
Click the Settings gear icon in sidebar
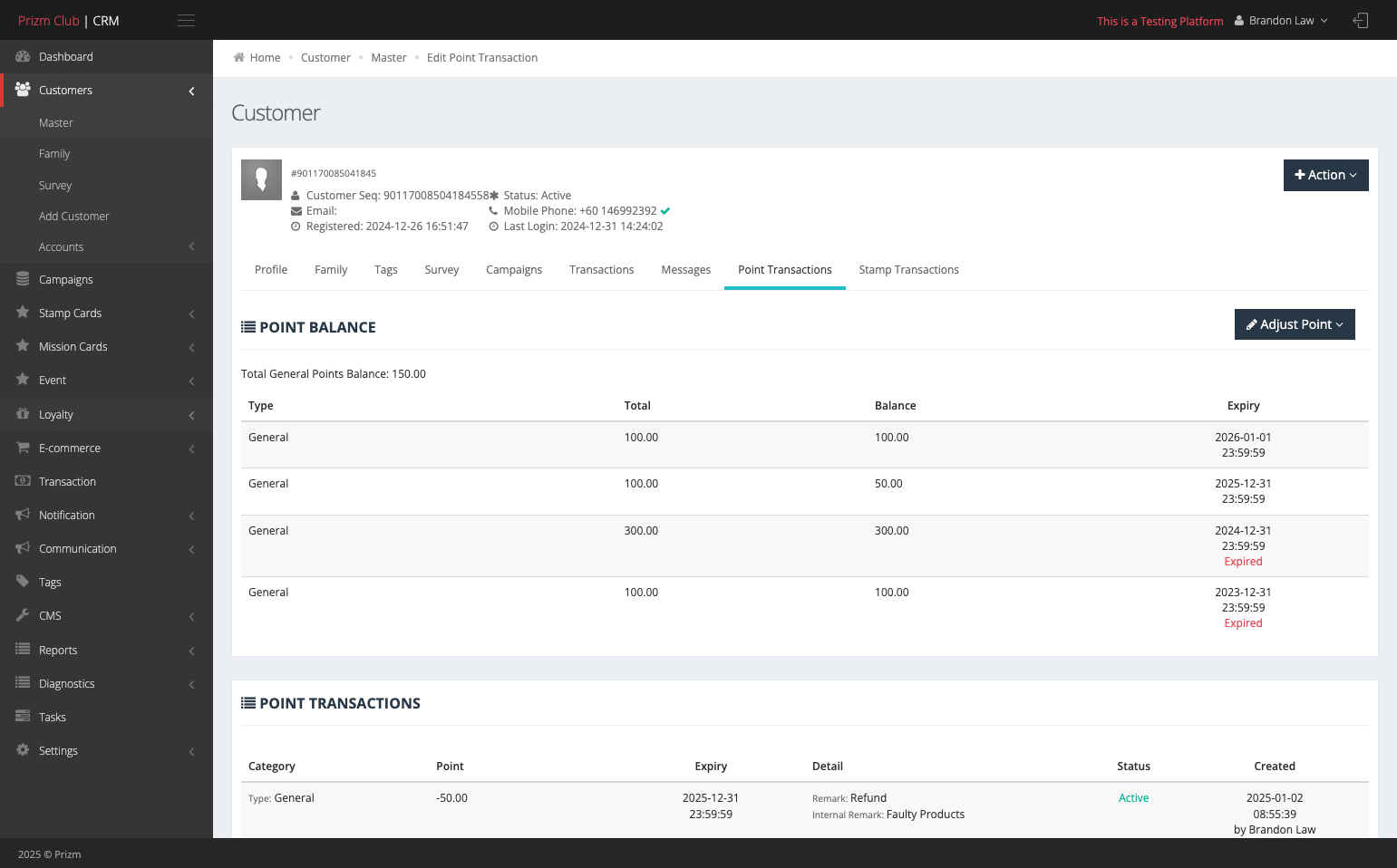point(23,750)
